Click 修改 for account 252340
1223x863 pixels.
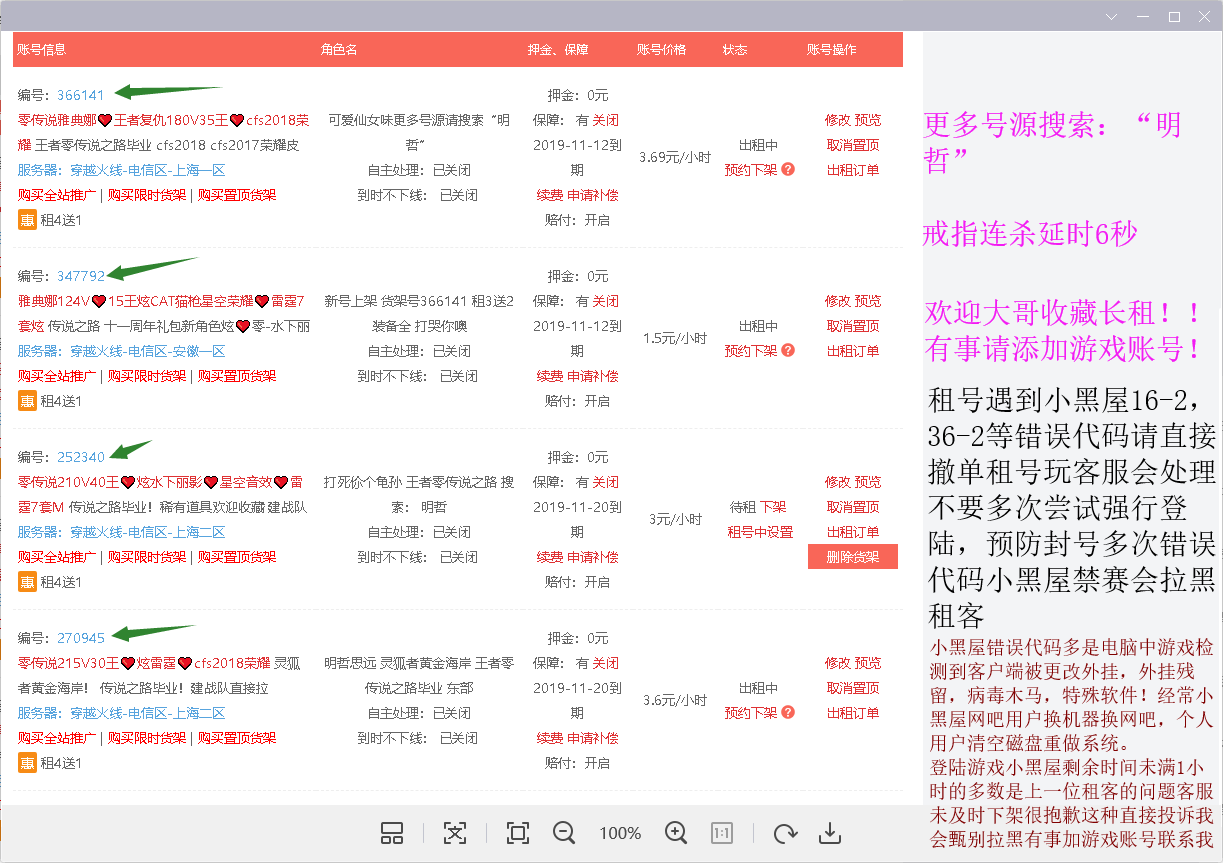coord(838,482)
